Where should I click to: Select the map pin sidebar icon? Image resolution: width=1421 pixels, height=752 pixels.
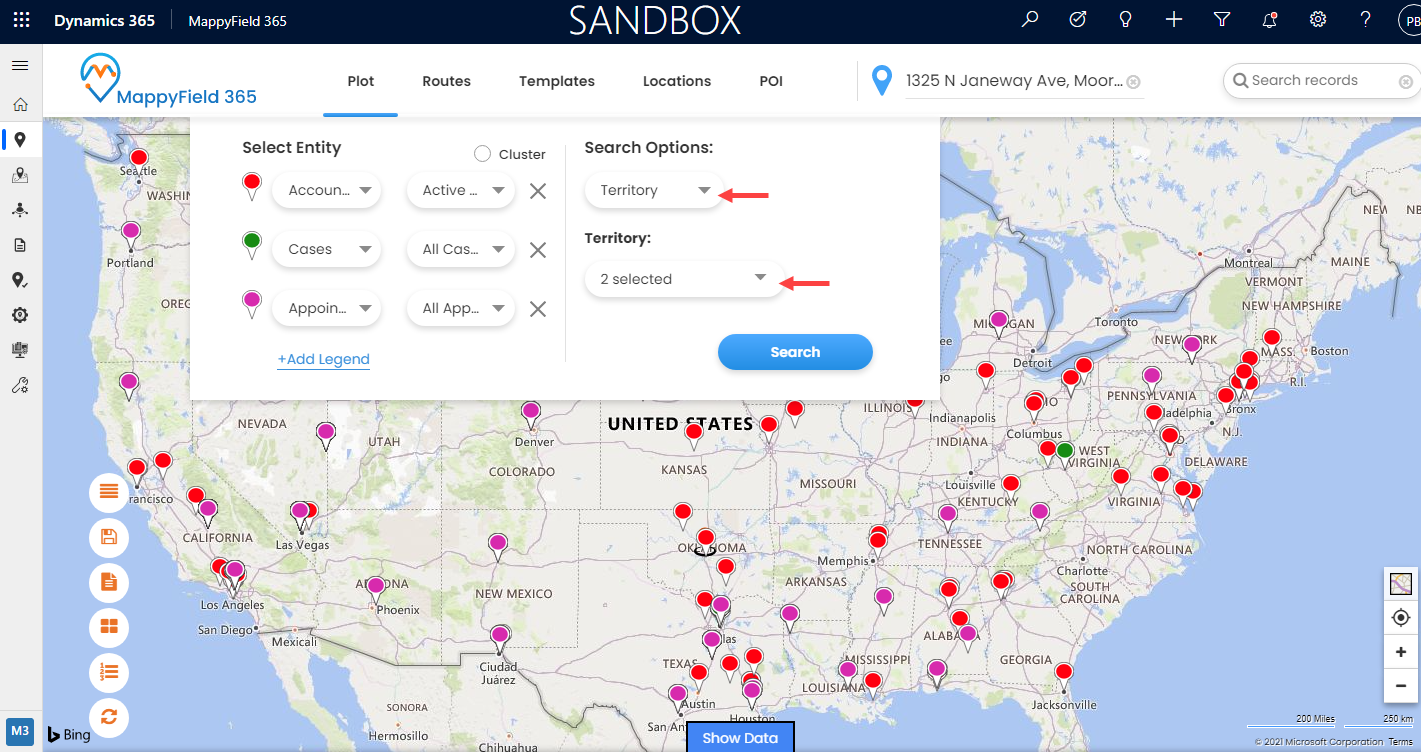[x=20, y=140]
